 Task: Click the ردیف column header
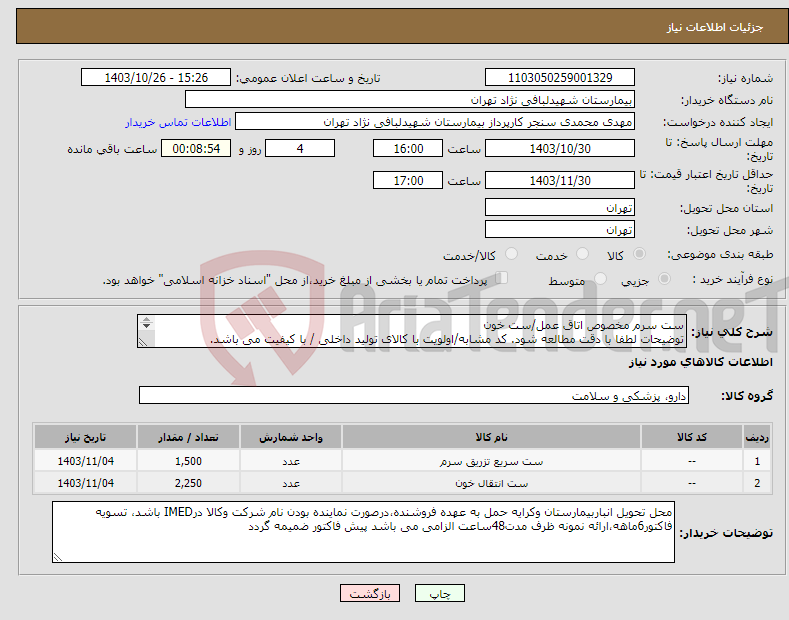(x=757, y=437)
